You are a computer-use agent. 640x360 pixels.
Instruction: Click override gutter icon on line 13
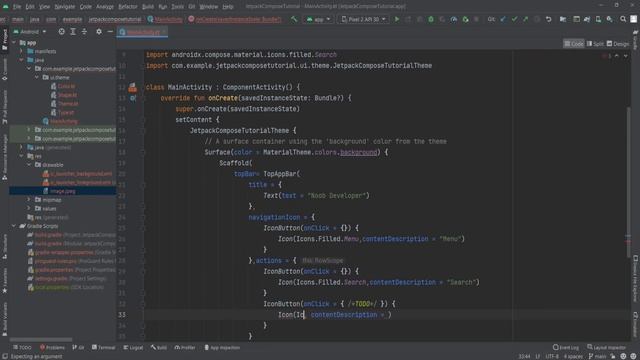(x=133, y=98)
